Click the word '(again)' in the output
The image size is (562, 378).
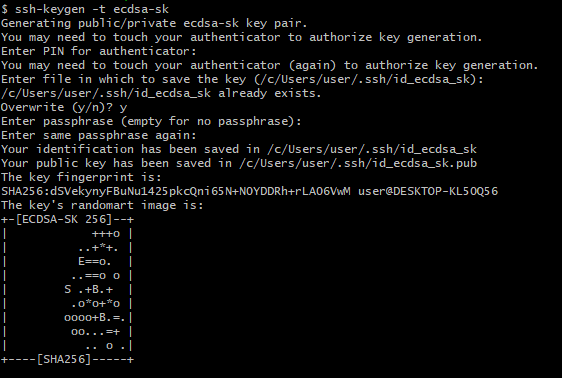pos(313,65)
